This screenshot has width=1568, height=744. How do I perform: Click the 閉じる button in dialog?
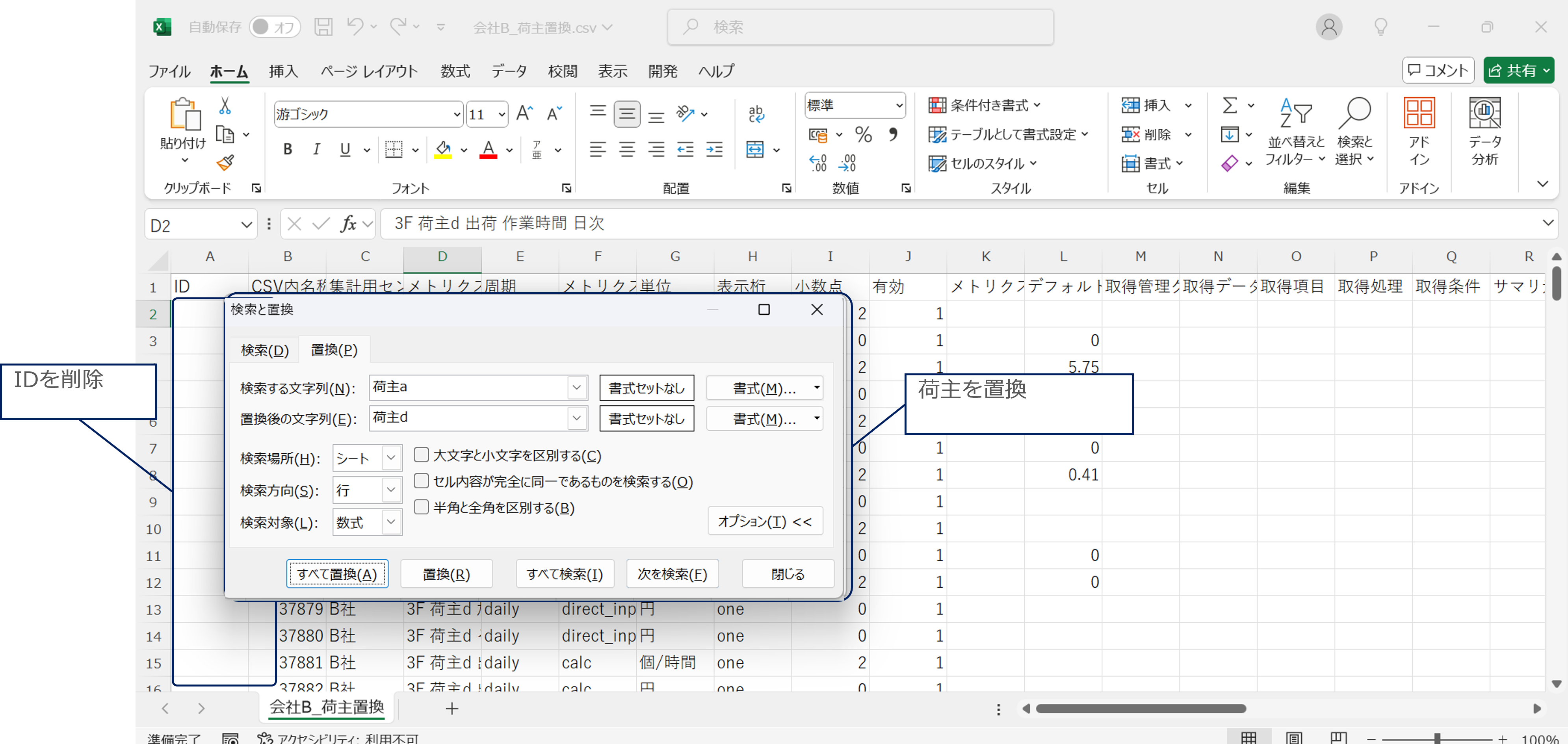coord(788,574)
